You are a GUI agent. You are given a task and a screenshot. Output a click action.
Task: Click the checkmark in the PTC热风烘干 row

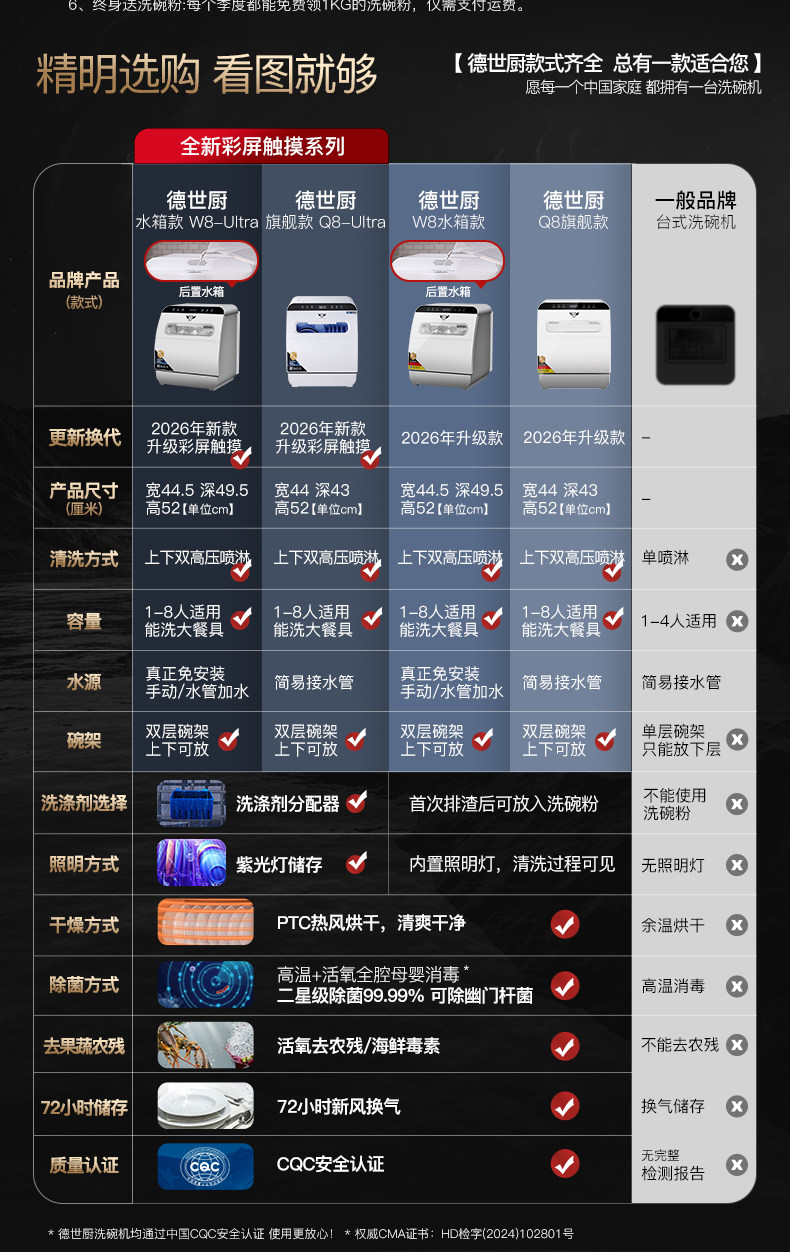pos(565,924)
